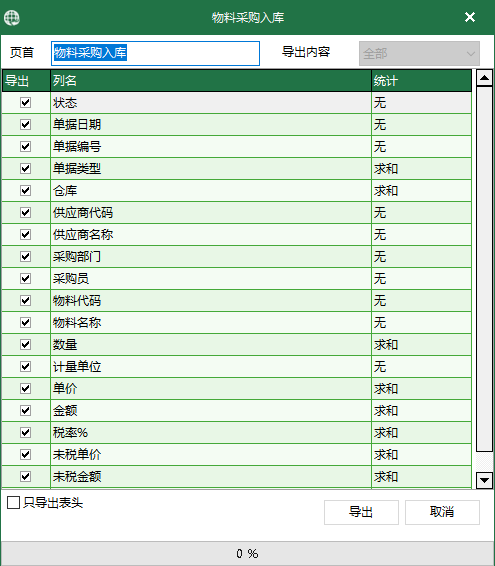The height and width of the screenshot is (566, 495).
Task: Click the 导出 button
Action: [361, 512]
